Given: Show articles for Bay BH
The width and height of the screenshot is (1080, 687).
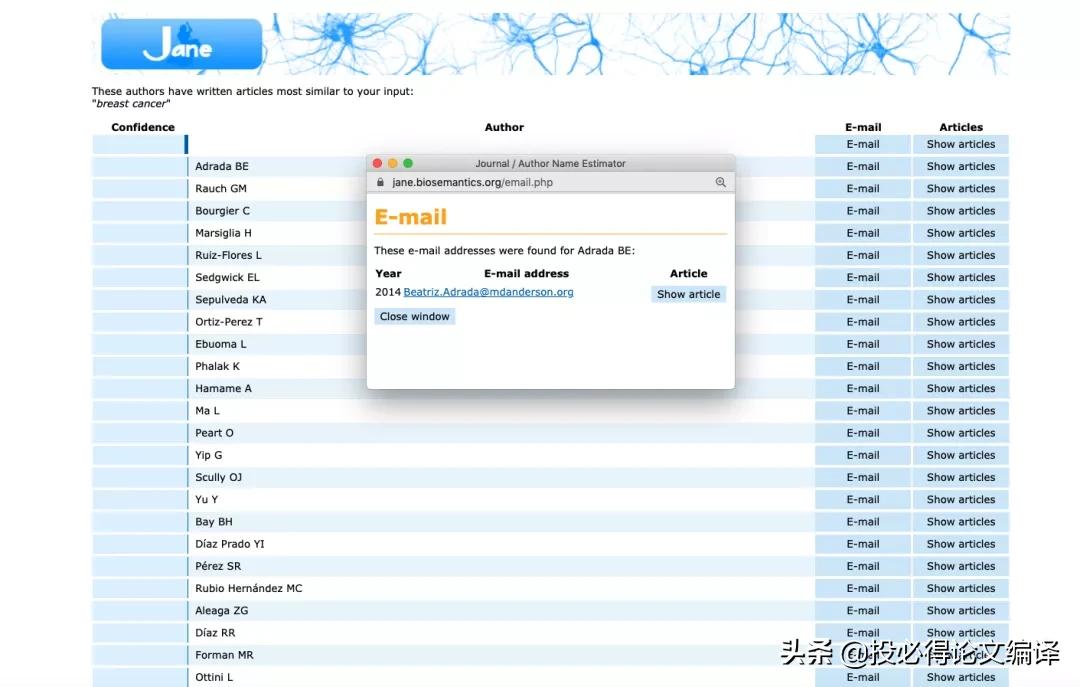Looking at the screenshot, I should tap(961, 522).
